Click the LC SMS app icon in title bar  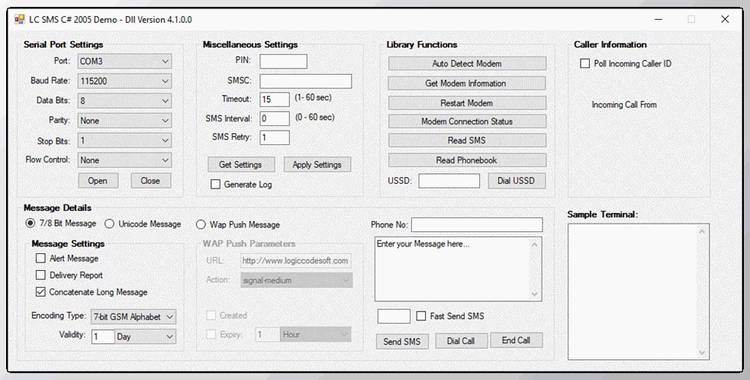(x=20, y=20)
